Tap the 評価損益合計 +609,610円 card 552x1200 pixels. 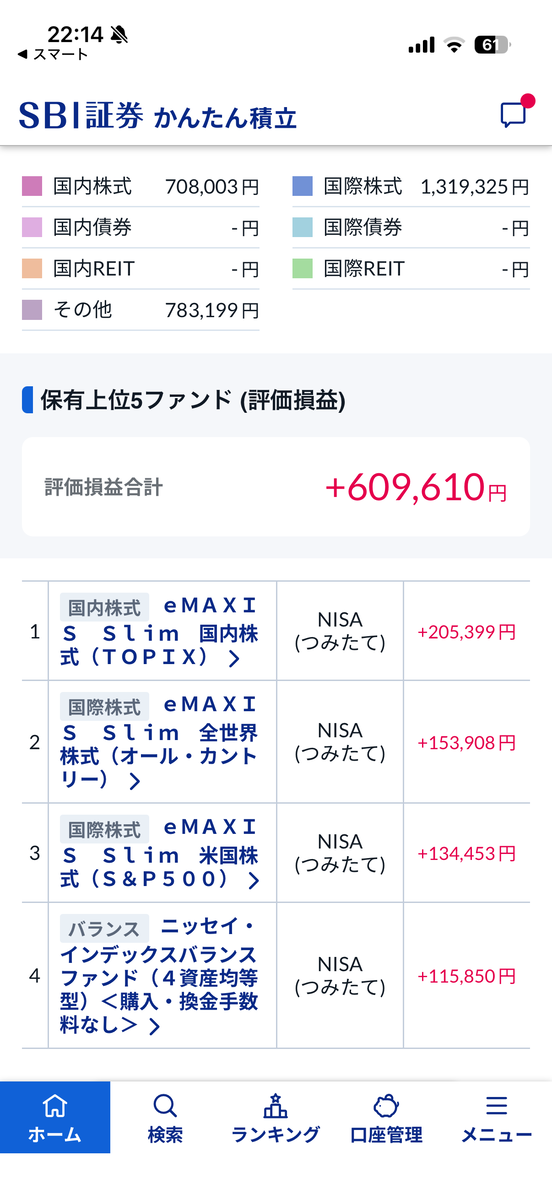click(x=276, y=487)
